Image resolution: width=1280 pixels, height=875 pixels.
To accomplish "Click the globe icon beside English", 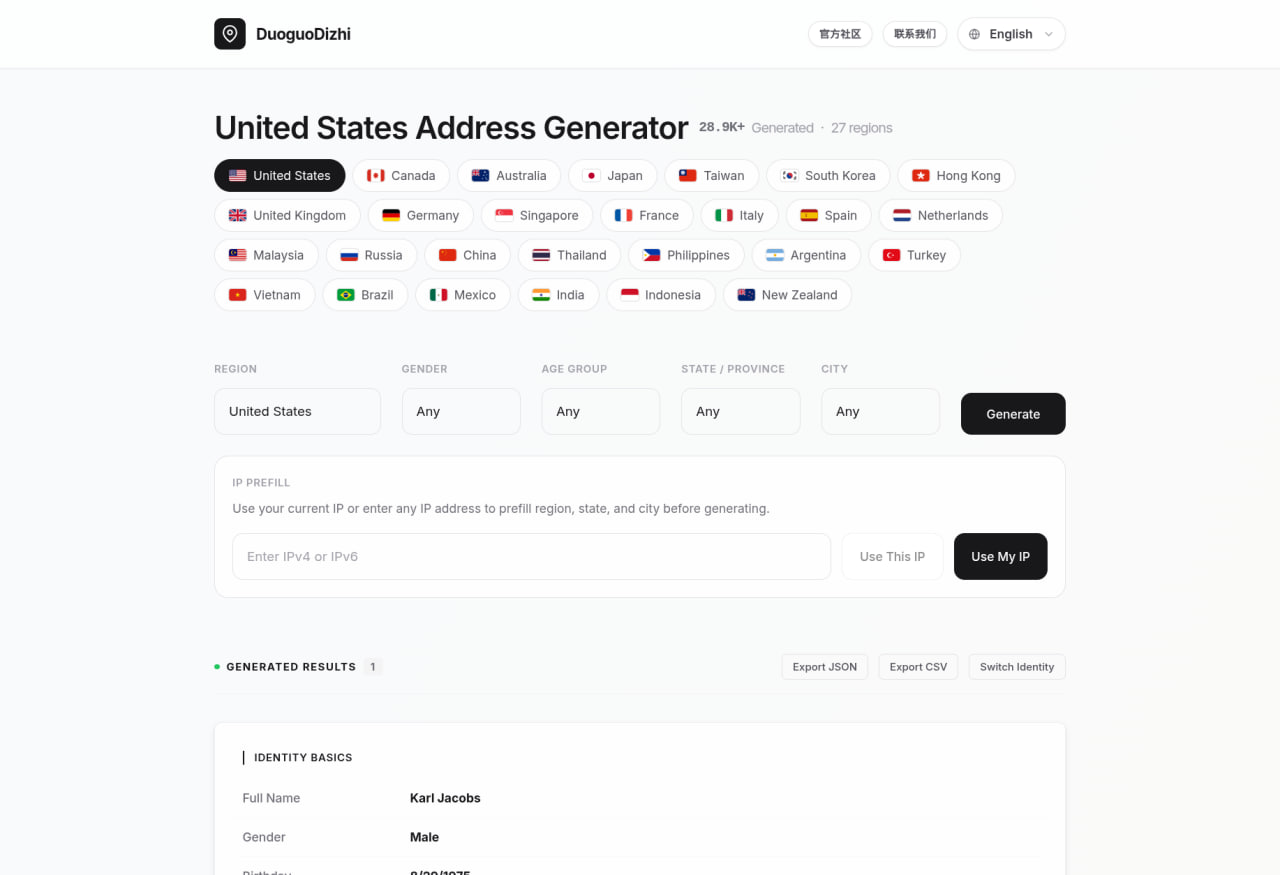I will coord(974,34).
